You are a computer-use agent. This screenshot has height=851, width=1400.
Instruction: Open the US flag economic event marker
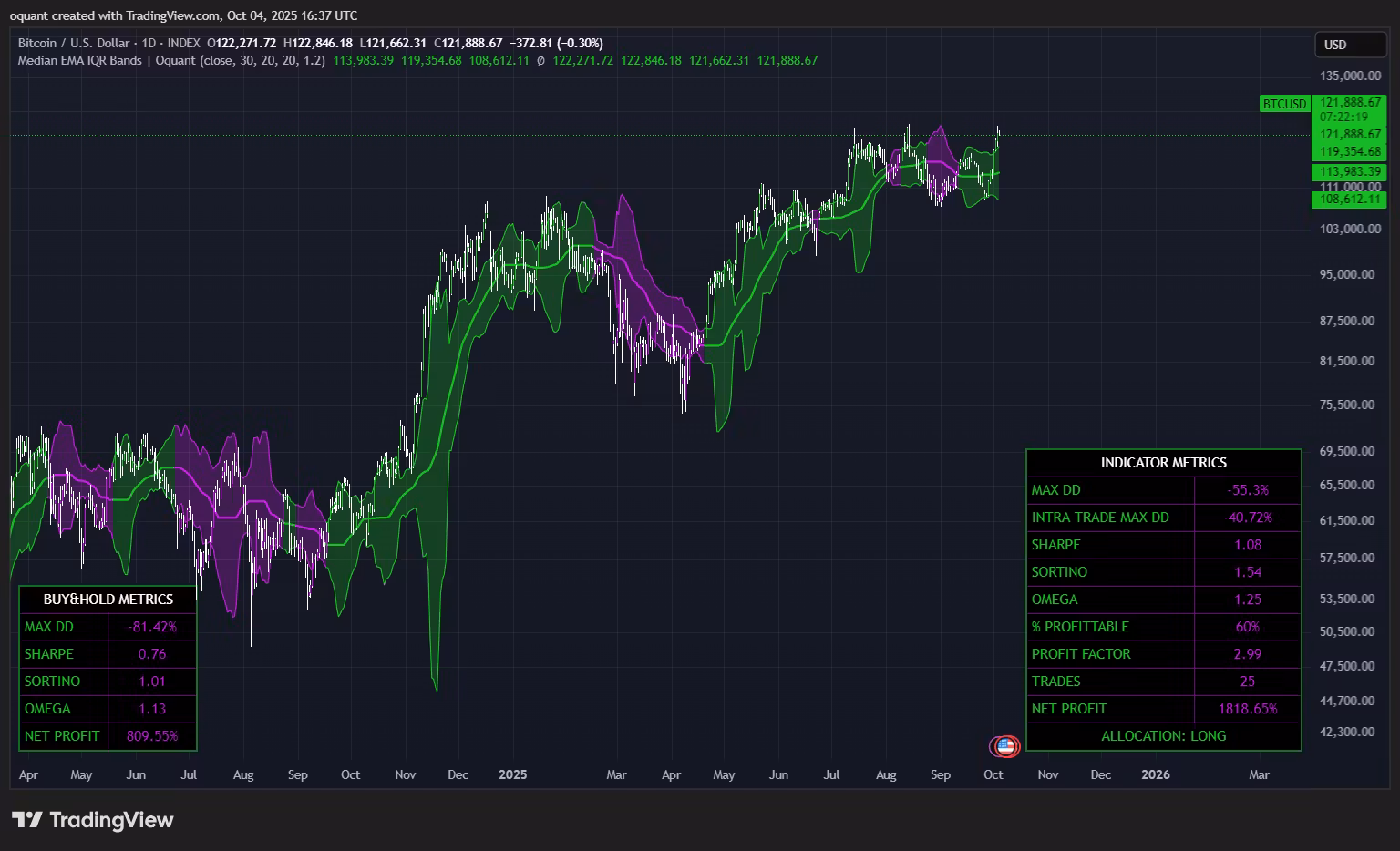click(1005, 746)
